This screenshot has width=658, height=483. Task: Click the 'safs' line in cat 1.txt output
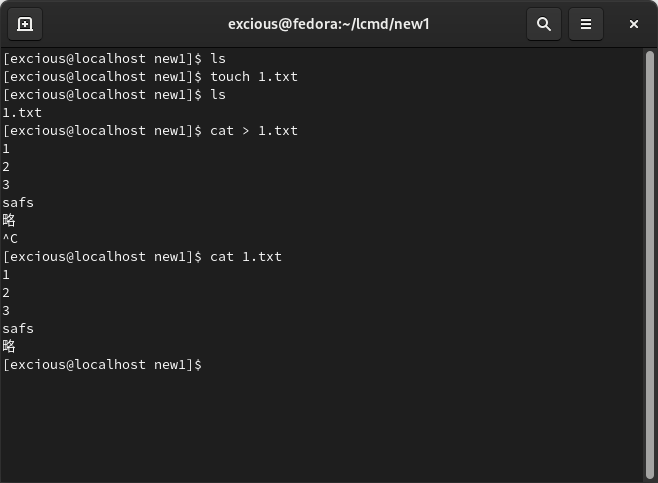[18, 328]
